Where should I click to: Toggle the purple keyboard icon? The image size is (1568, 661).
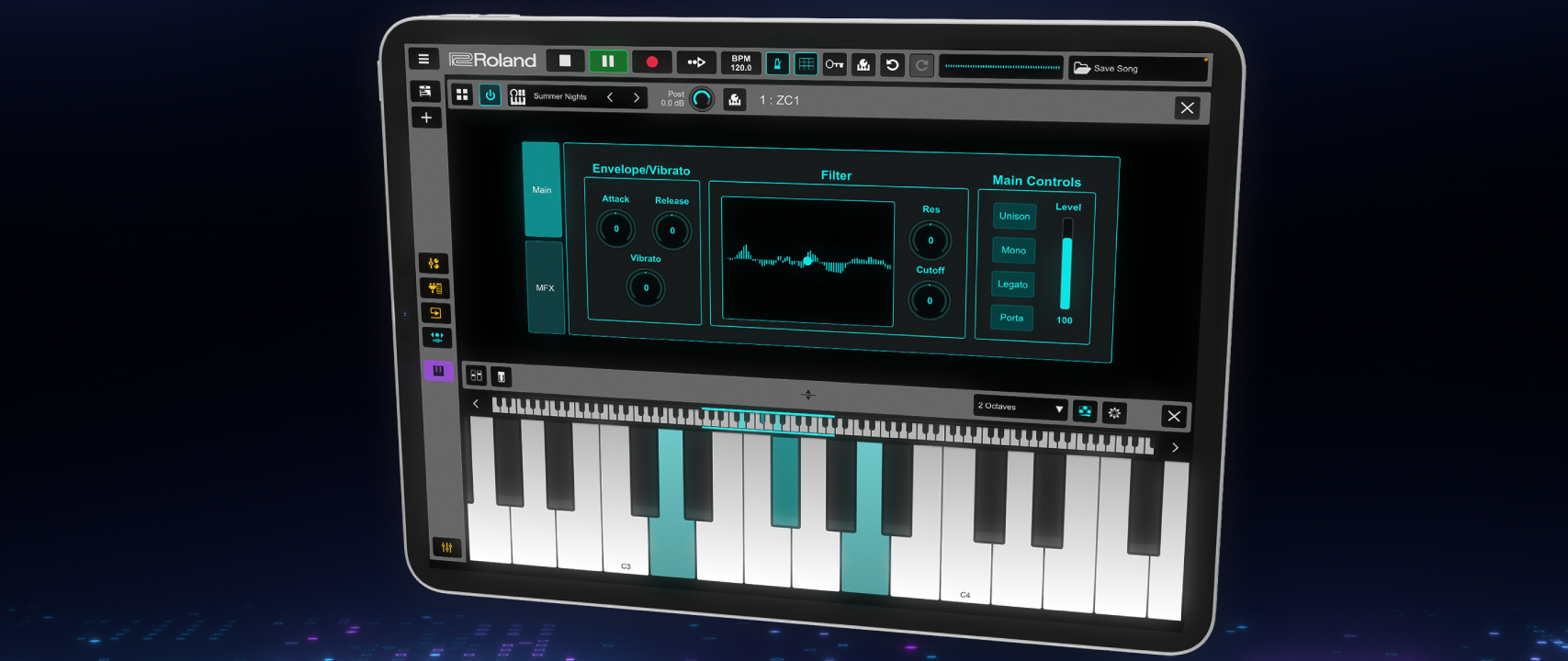438,371
